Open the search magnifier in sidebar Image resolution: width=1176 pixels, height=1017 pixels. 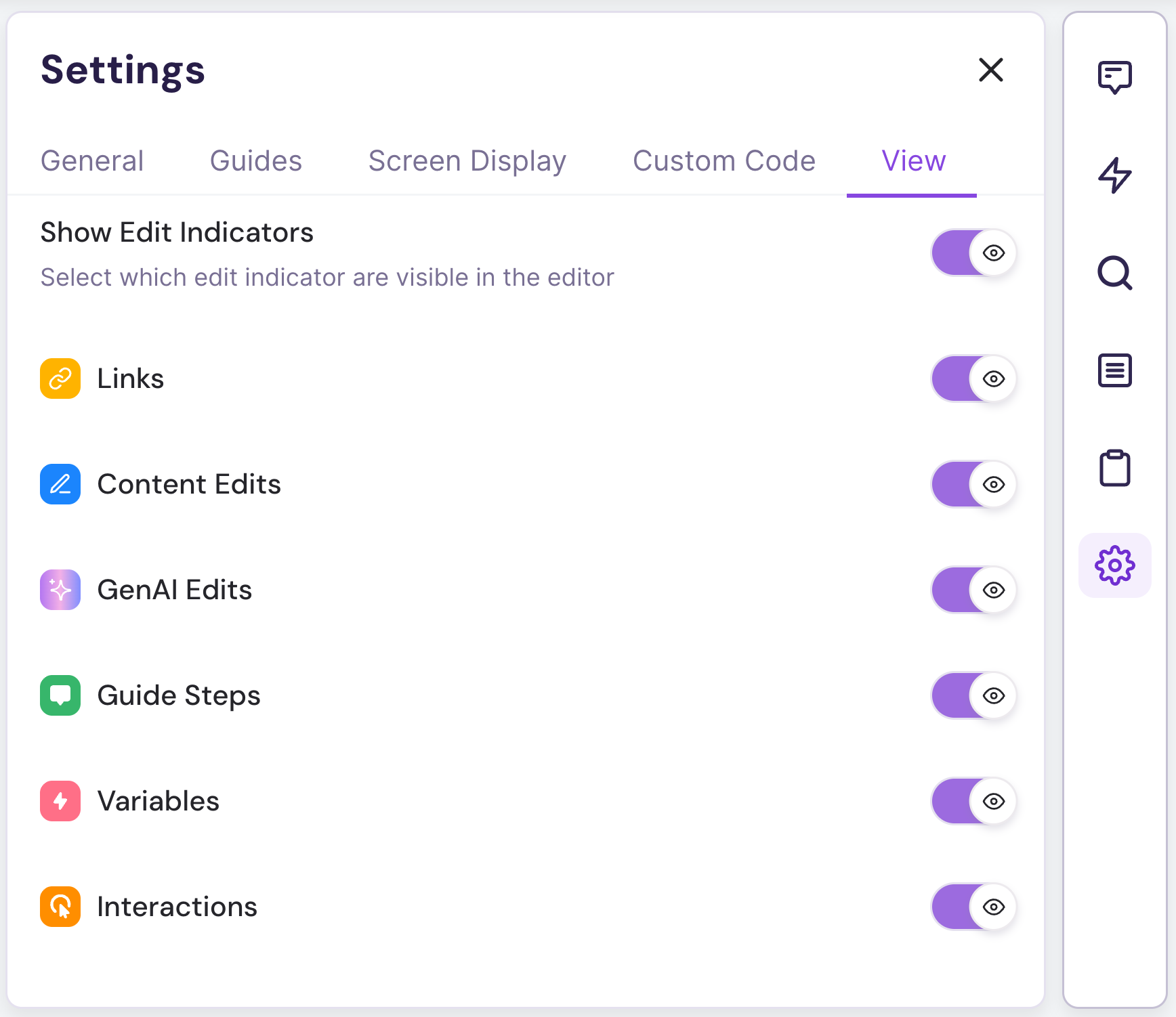click(x=1114, y=273)
